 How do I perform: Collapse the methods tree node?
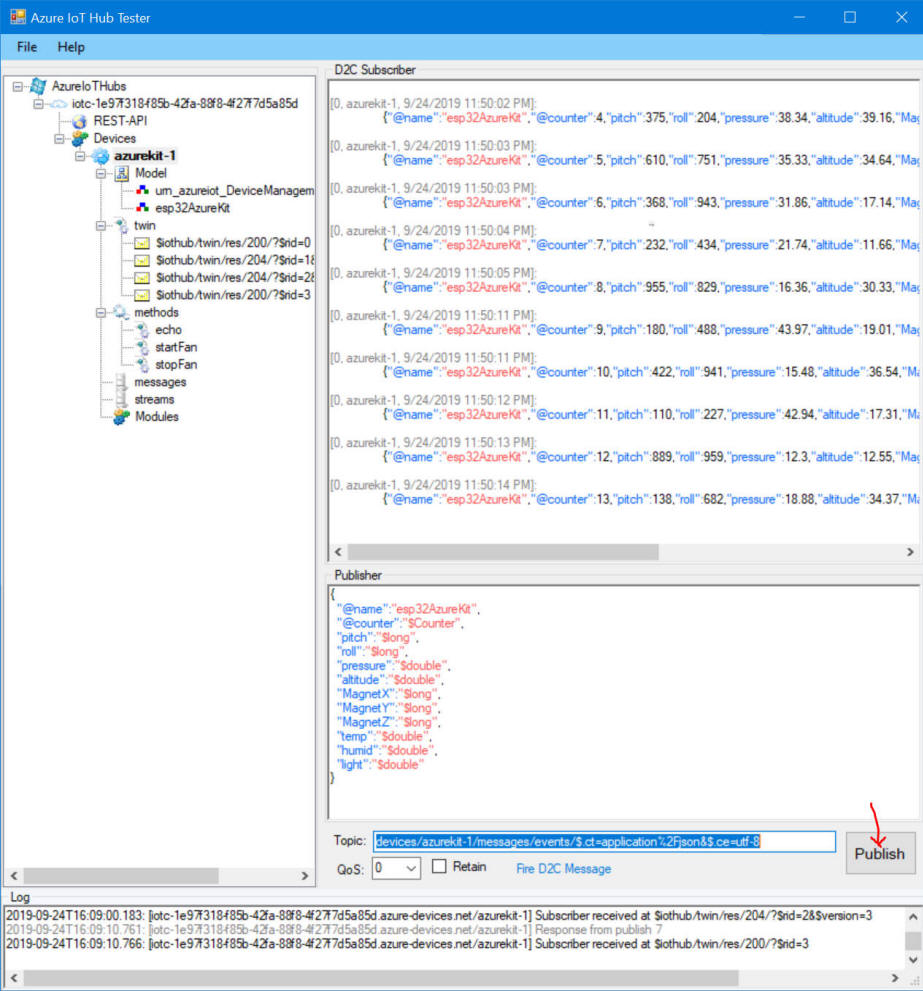coord(101,312)
